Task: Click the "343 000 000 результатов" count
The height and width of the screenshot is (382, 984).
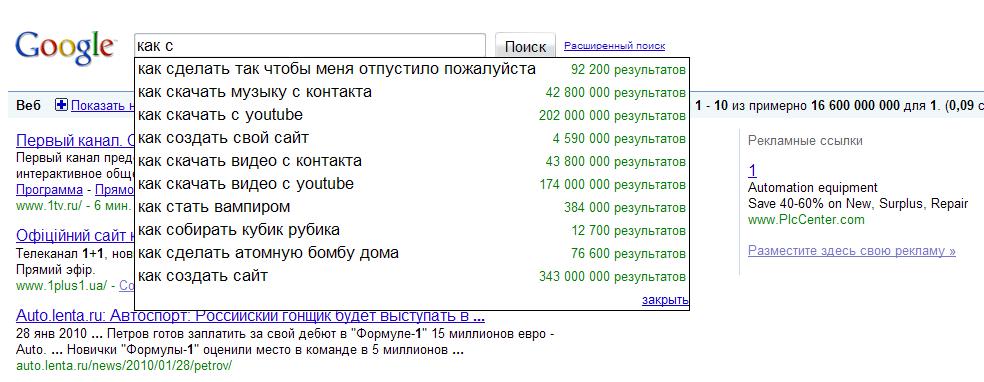Action: (x=612, y=277)
